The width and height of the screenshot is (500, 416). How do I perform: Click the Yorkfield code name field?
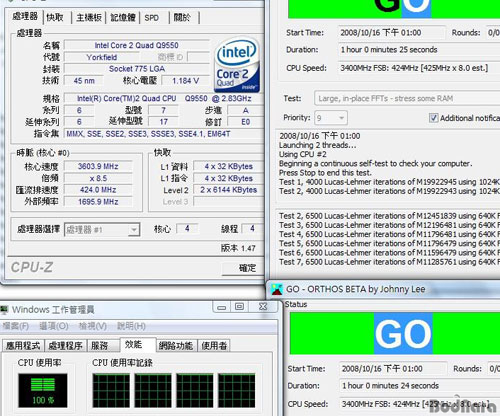click(x=102, y=57)
